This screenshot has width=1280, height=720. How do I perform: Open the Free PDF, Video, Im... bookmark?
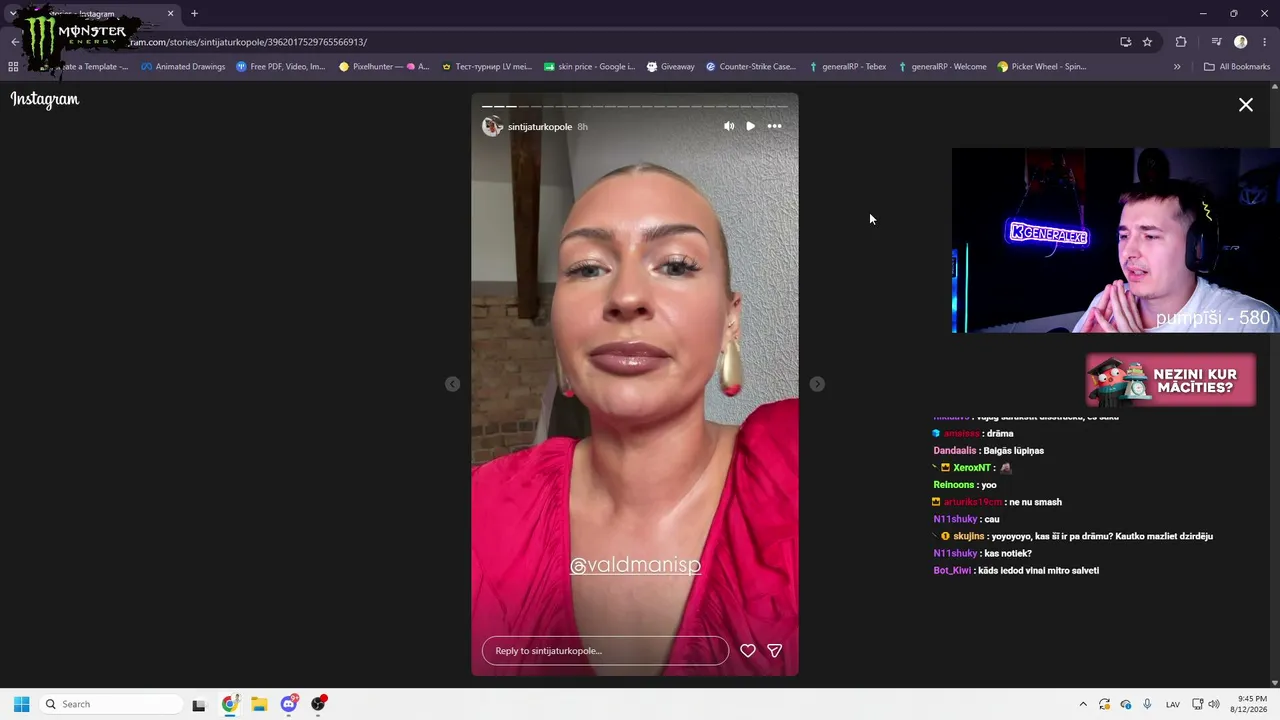(281, 67)
